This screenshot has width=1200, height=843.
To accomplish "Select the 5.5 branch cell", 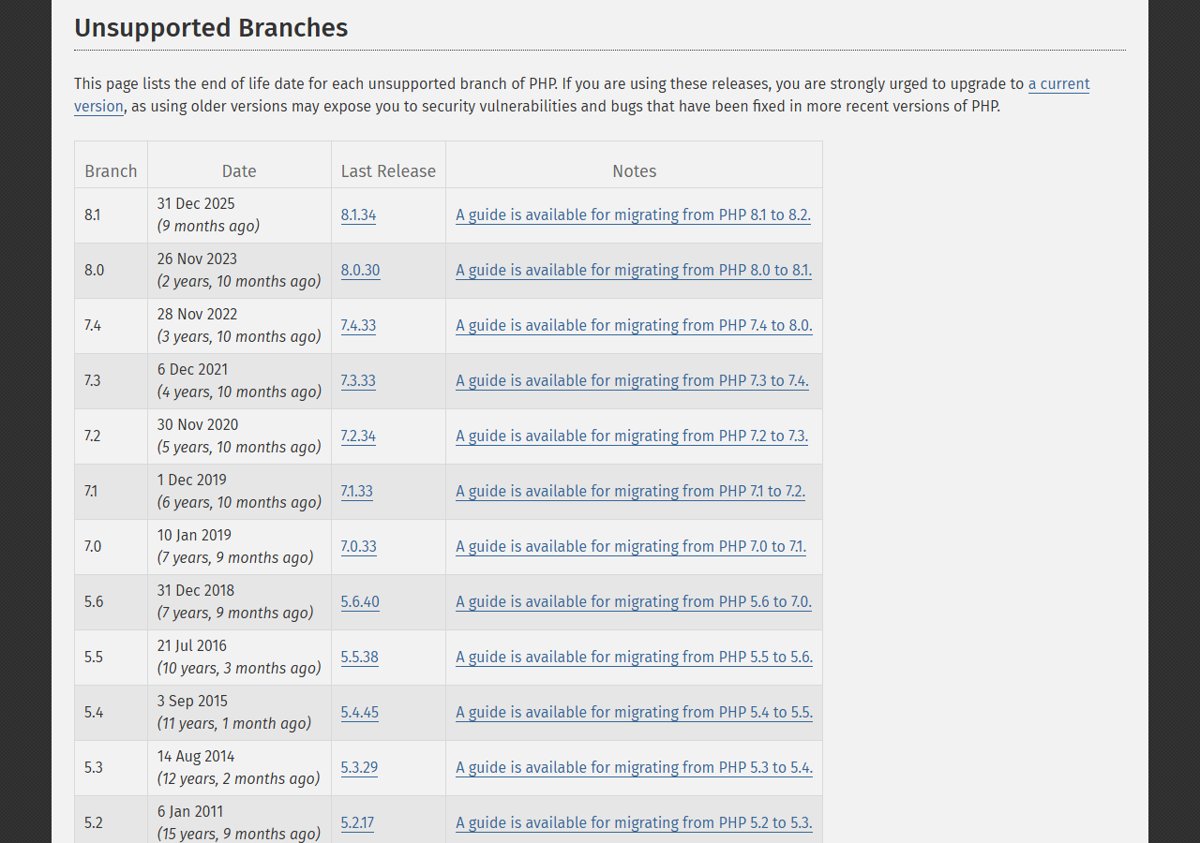I will tap(111, 657).
